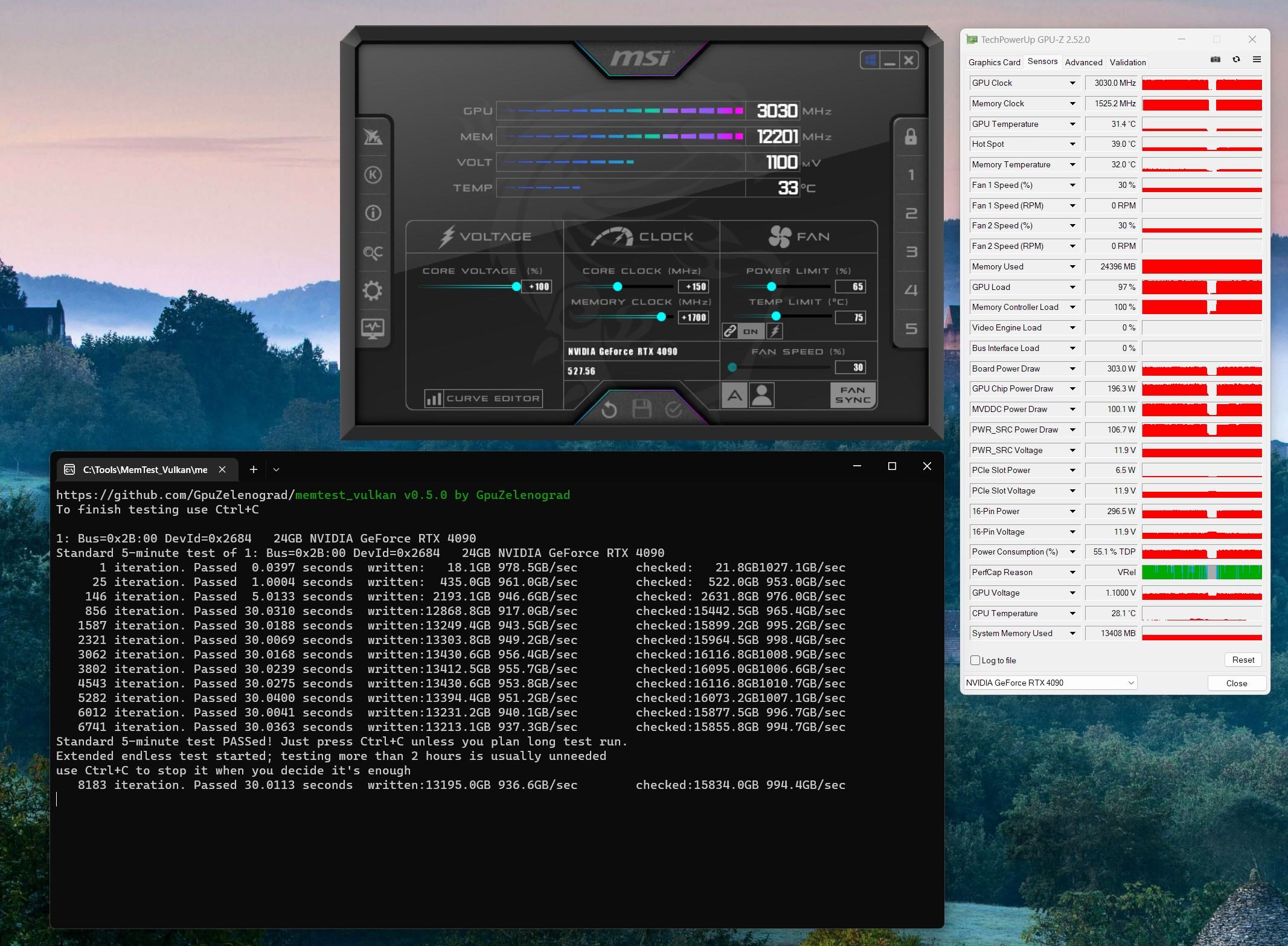Viewport: 1288px width, 946px height.
Task: Open the OC Scanner icon
Action: [373, 253]
